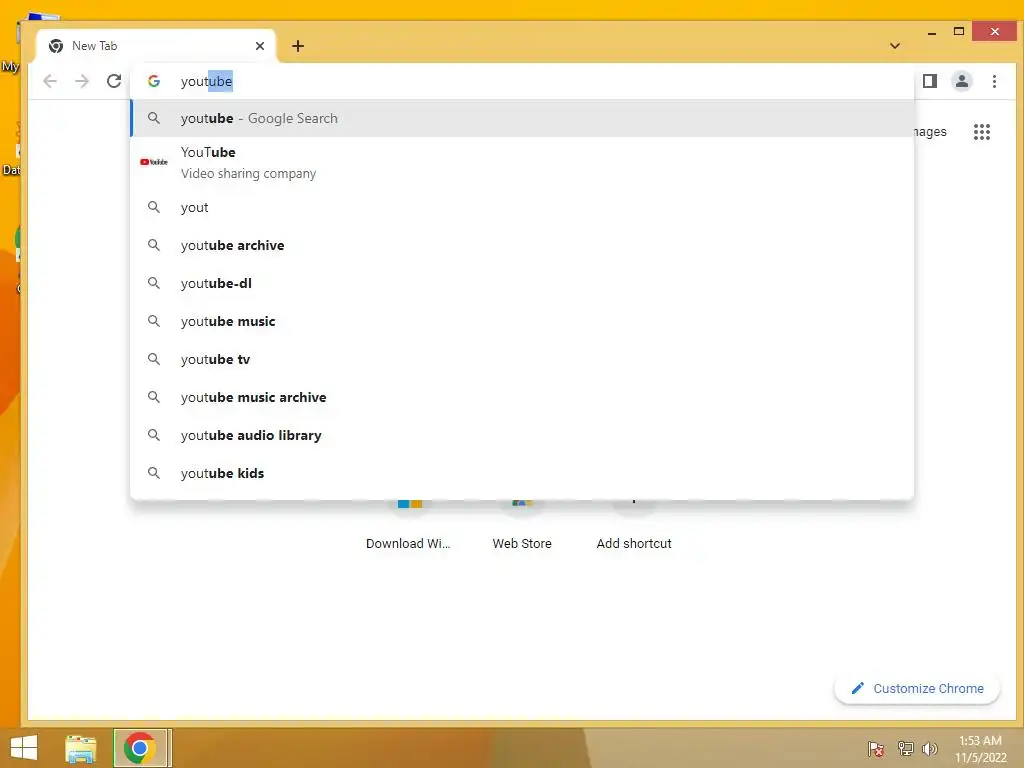The height and width of the screenshot is (768, 1024).
Task: Select the 'youtube music' suggestion
Action: click(x=522, y=321)
